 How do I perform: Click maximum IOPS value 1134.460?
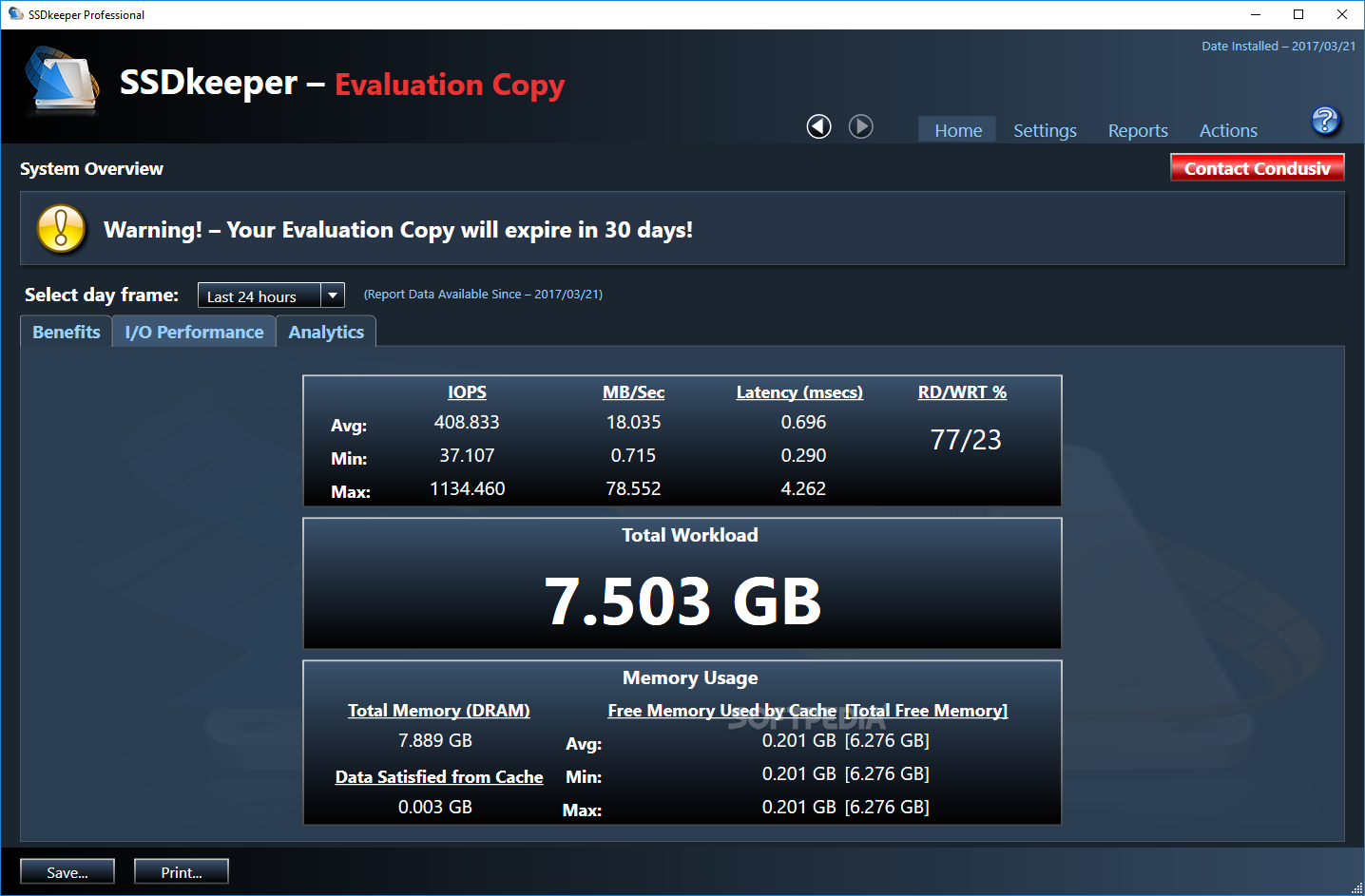pos(467,488)
